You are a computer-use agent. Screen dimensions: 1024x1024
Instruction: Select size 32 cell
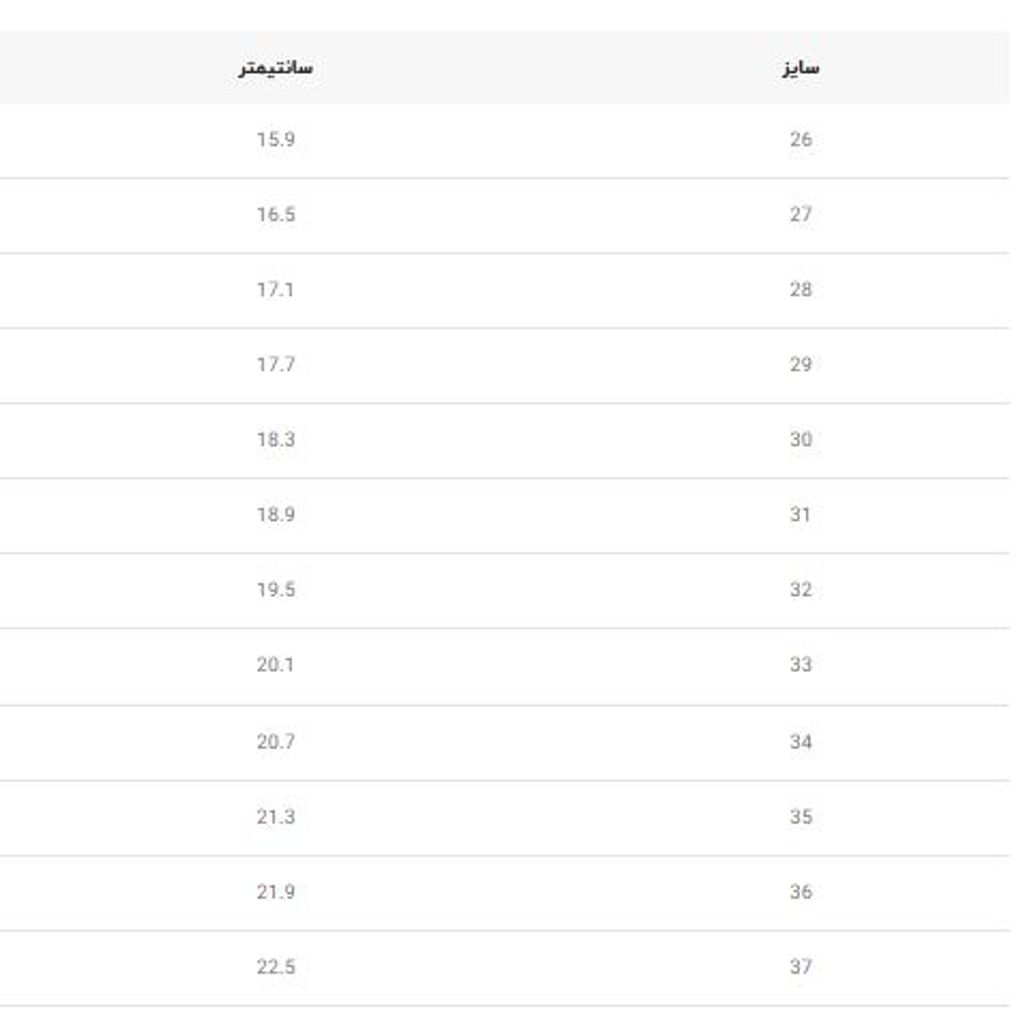click(x=800, y=590)
